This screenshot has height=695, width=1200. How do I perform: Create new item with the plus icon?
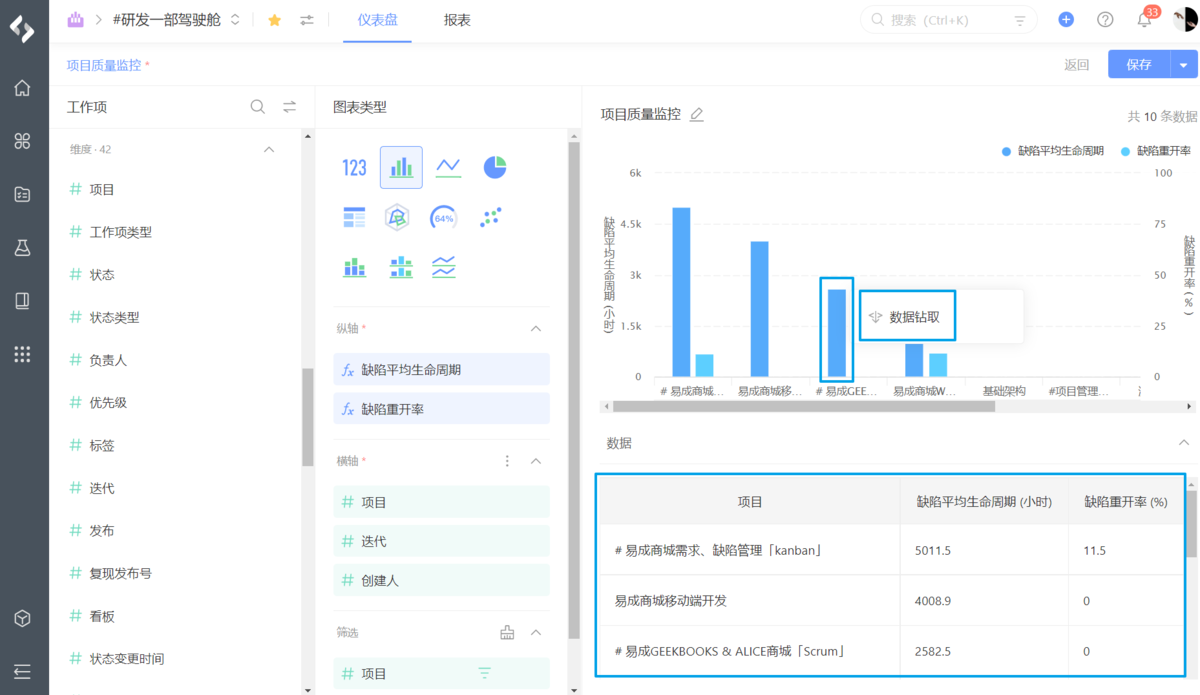(1066, 19)
